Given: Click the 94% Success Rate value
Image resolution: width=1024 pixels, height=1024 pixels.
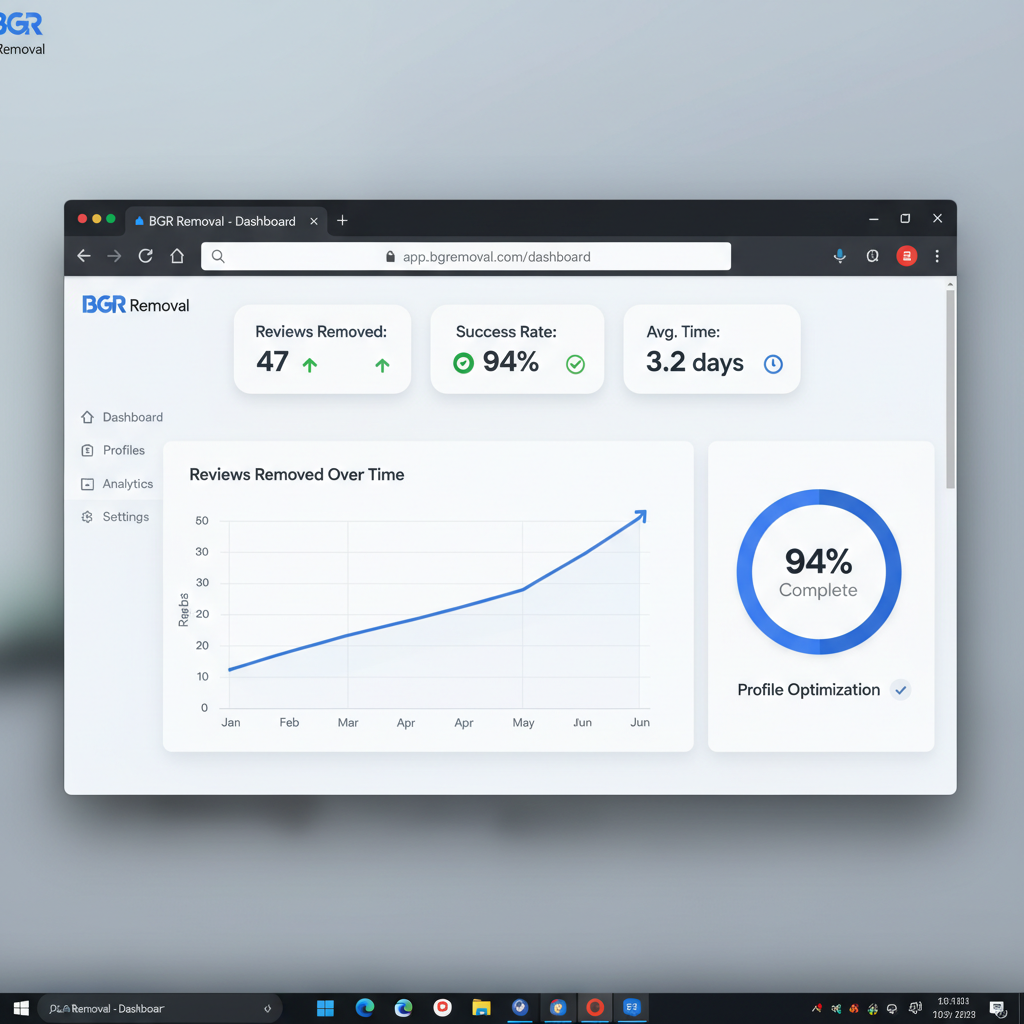Looking at the screenshot, I should [511, 362].
